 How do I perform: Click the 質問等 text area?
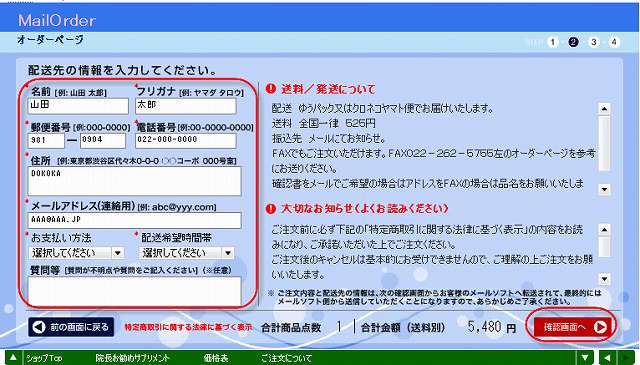tap(134, 291)
